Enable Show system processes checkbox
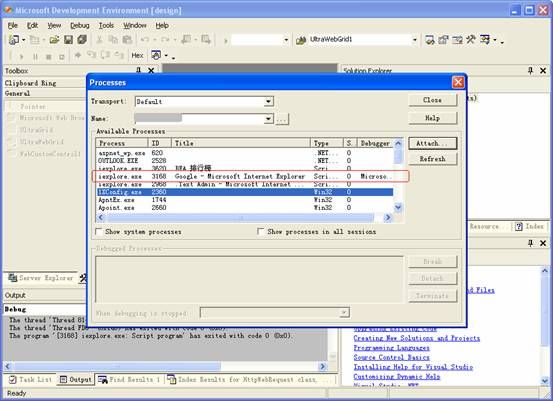This screenshot has width=553, height=401. 99,232
